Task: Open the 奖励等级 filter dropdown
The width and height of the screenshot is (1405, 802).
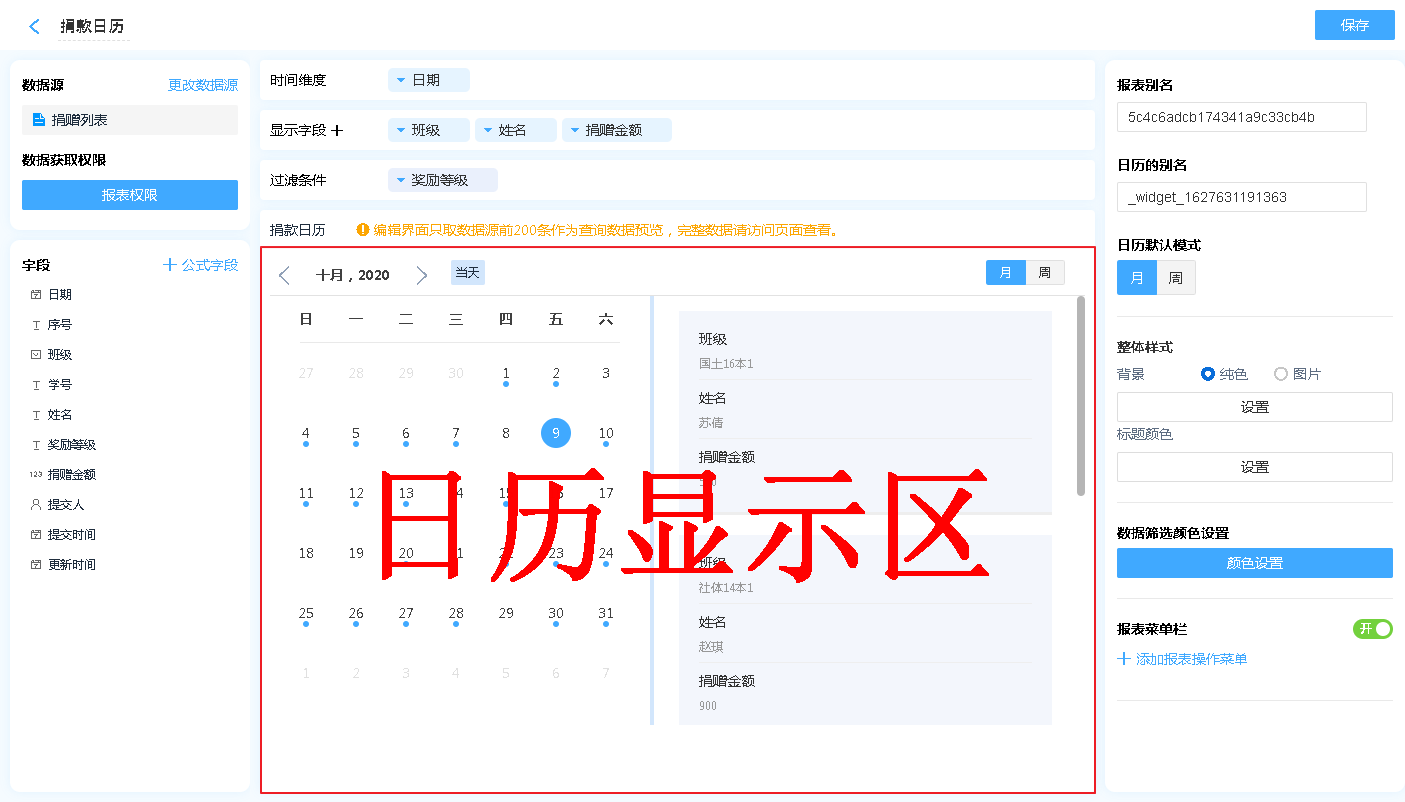Action: pos(442,180)
